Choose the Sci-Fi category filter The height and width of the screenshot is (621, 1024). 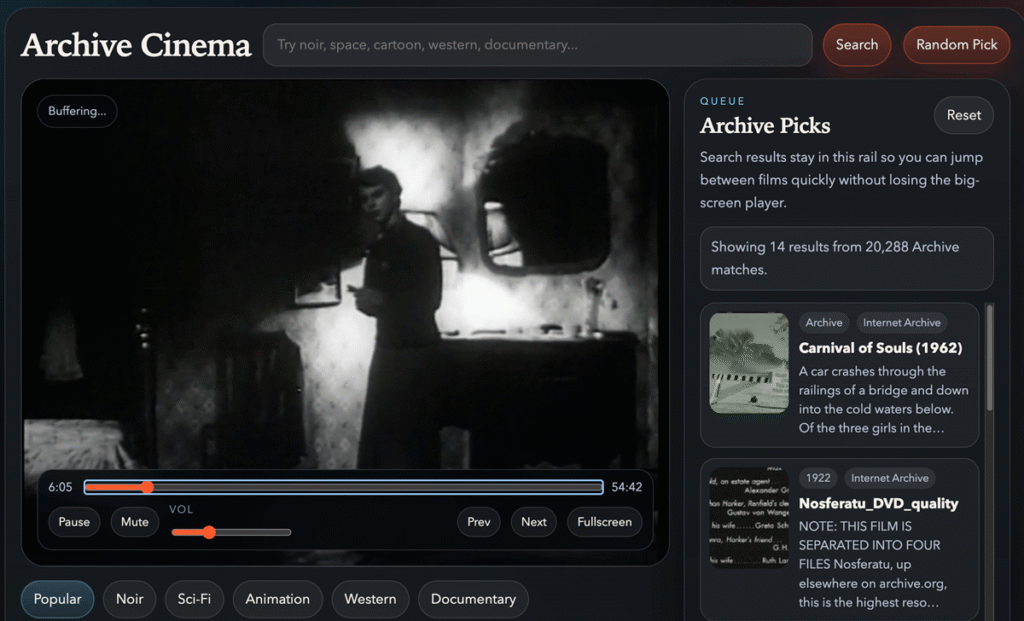pos(194,599)
